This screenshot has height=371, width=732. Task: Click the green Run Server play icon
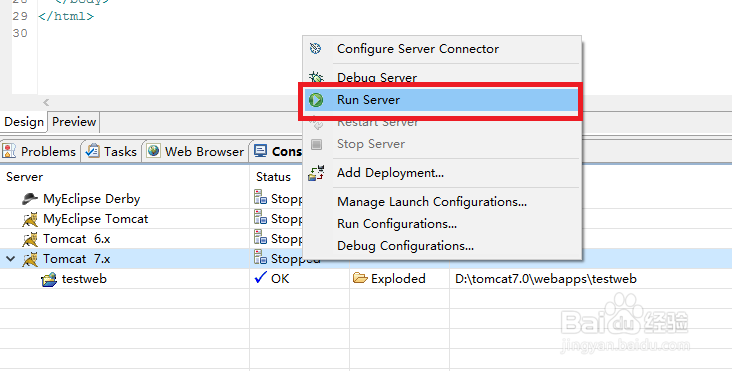tap(316, 100)
